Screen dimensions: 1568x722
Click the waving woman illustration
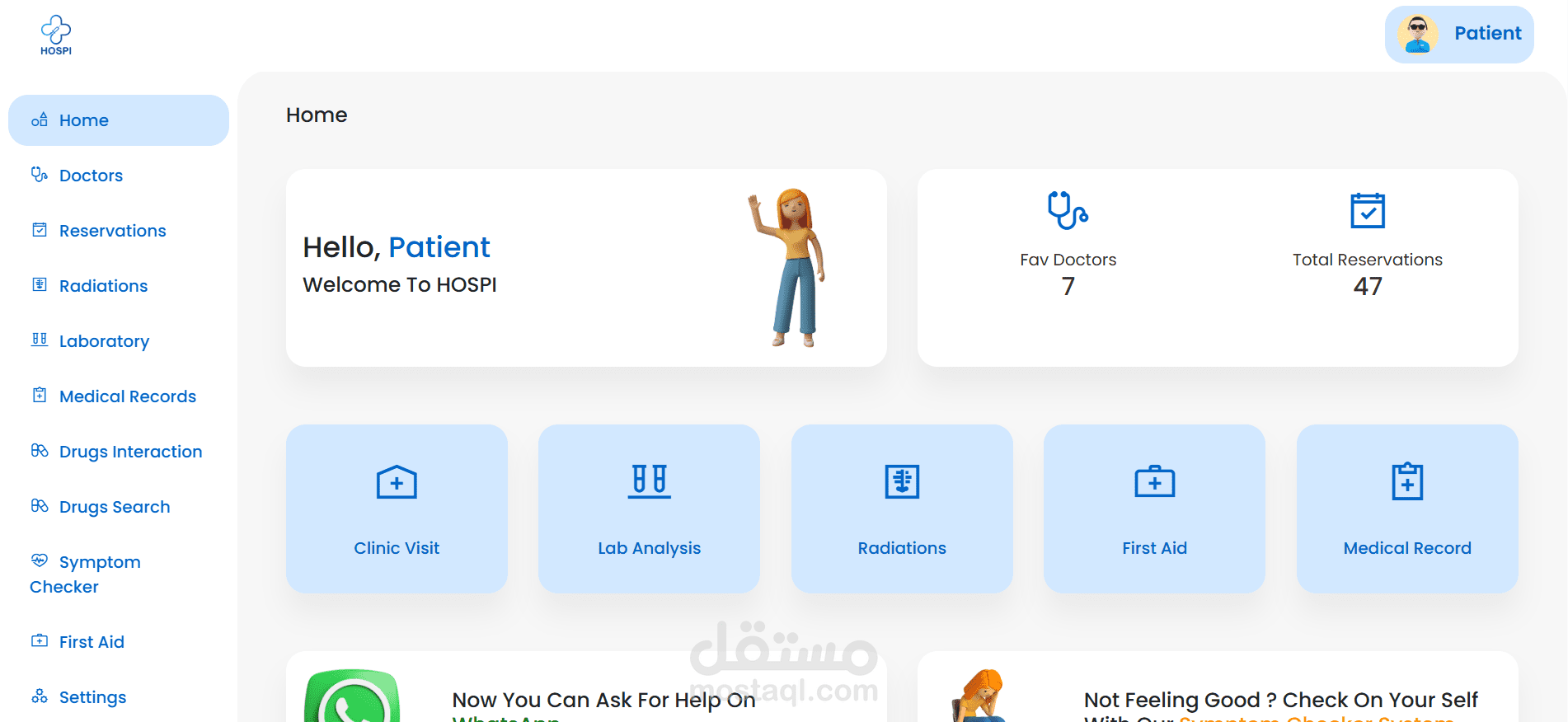click(788, 268)
